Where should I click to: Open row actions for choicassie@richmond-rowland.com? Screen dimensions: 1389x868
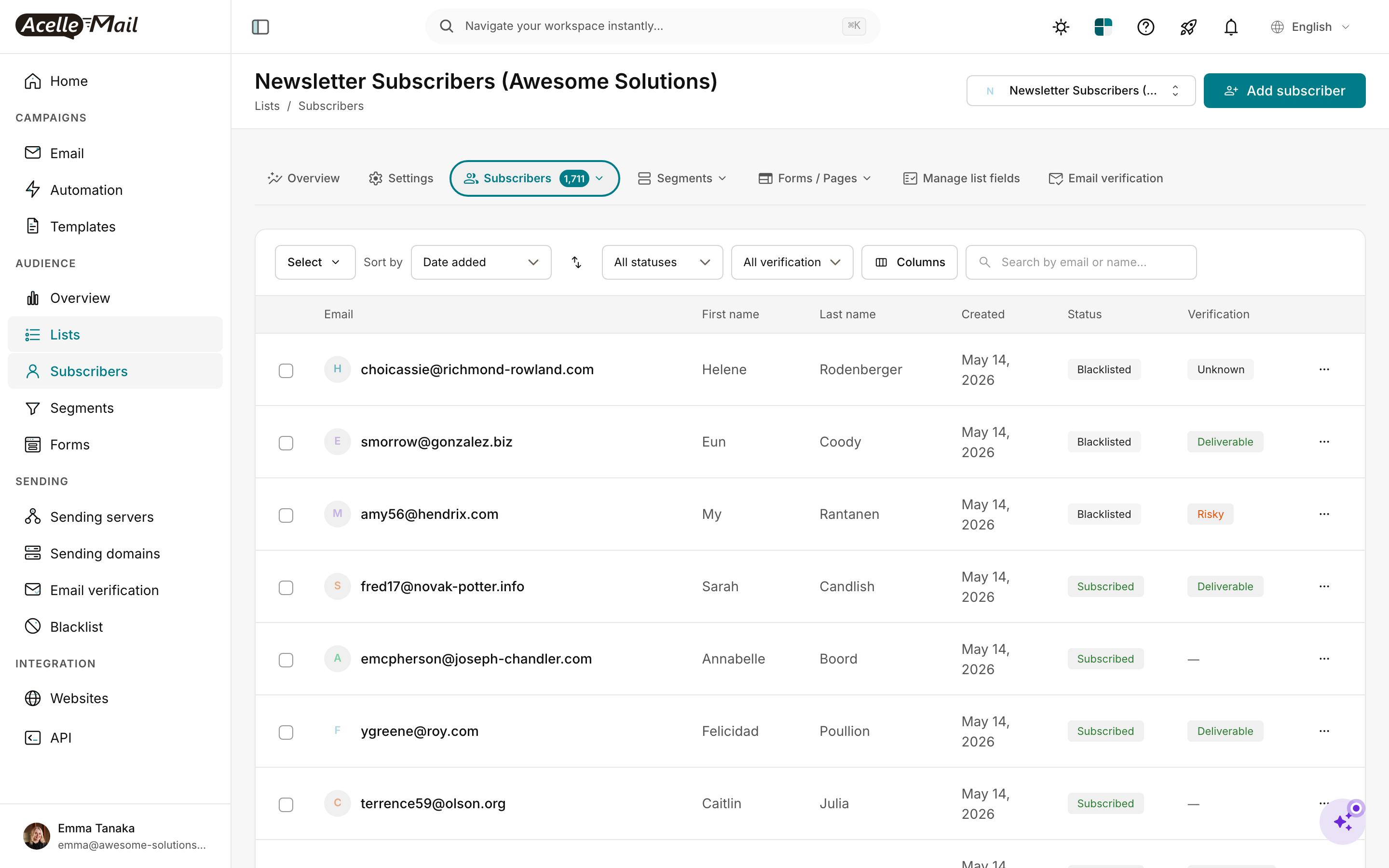[x=1323, y=370]
